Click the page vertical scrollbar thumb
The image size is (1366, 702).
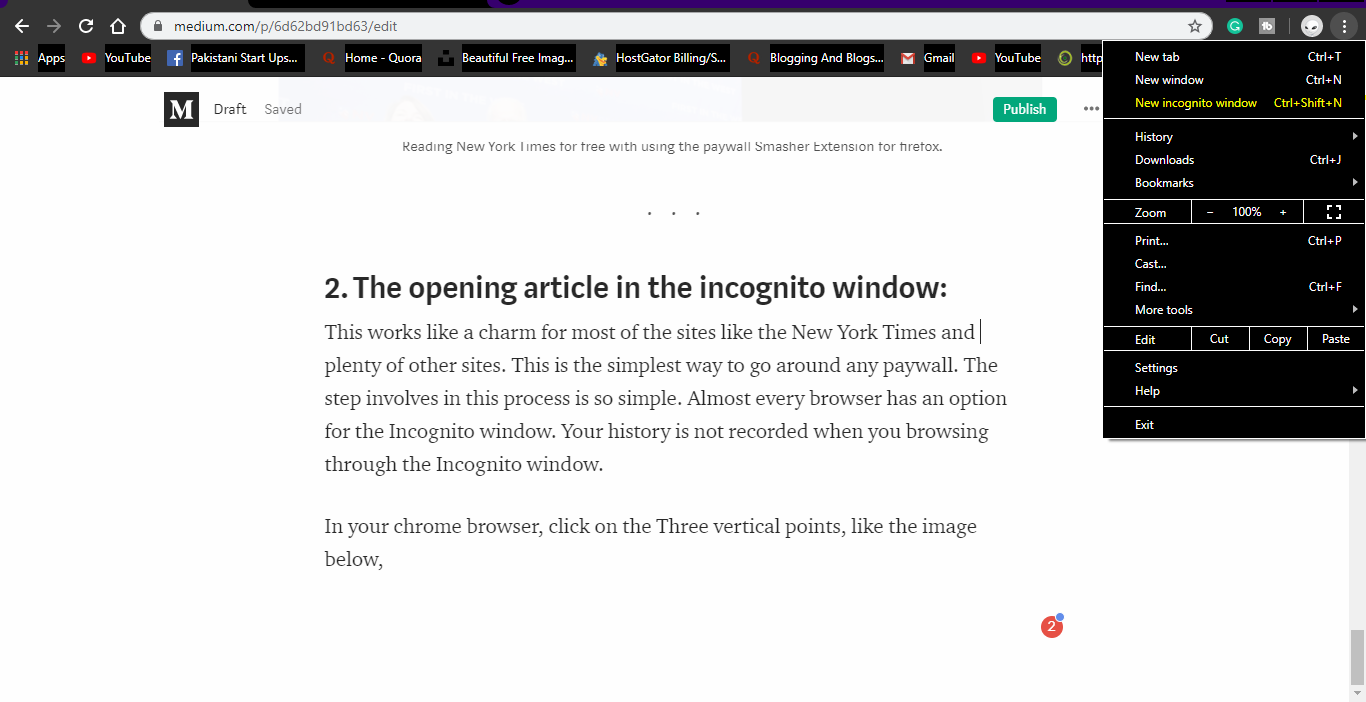(1357, 655)
